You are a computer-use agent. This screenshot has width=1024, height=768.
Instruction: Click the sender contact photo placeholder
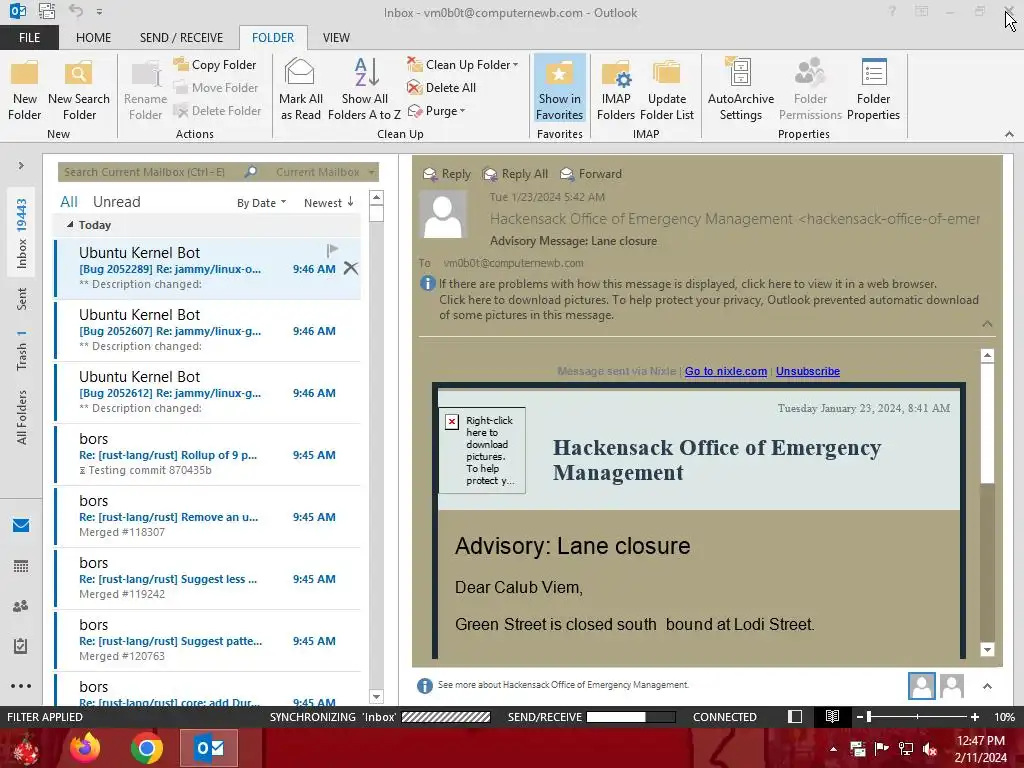(x=443, y=215)
